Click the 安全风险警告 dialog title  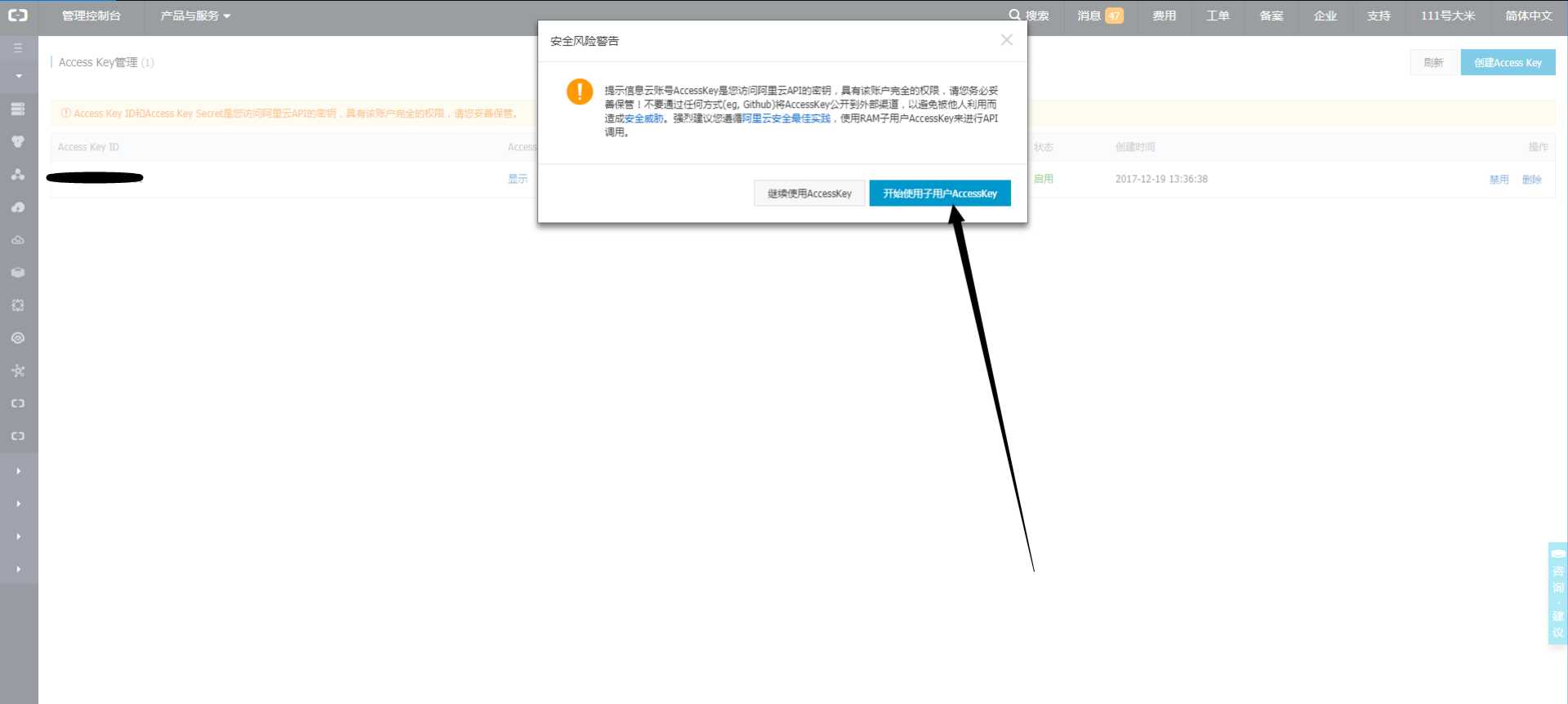[x=585, y=41]
